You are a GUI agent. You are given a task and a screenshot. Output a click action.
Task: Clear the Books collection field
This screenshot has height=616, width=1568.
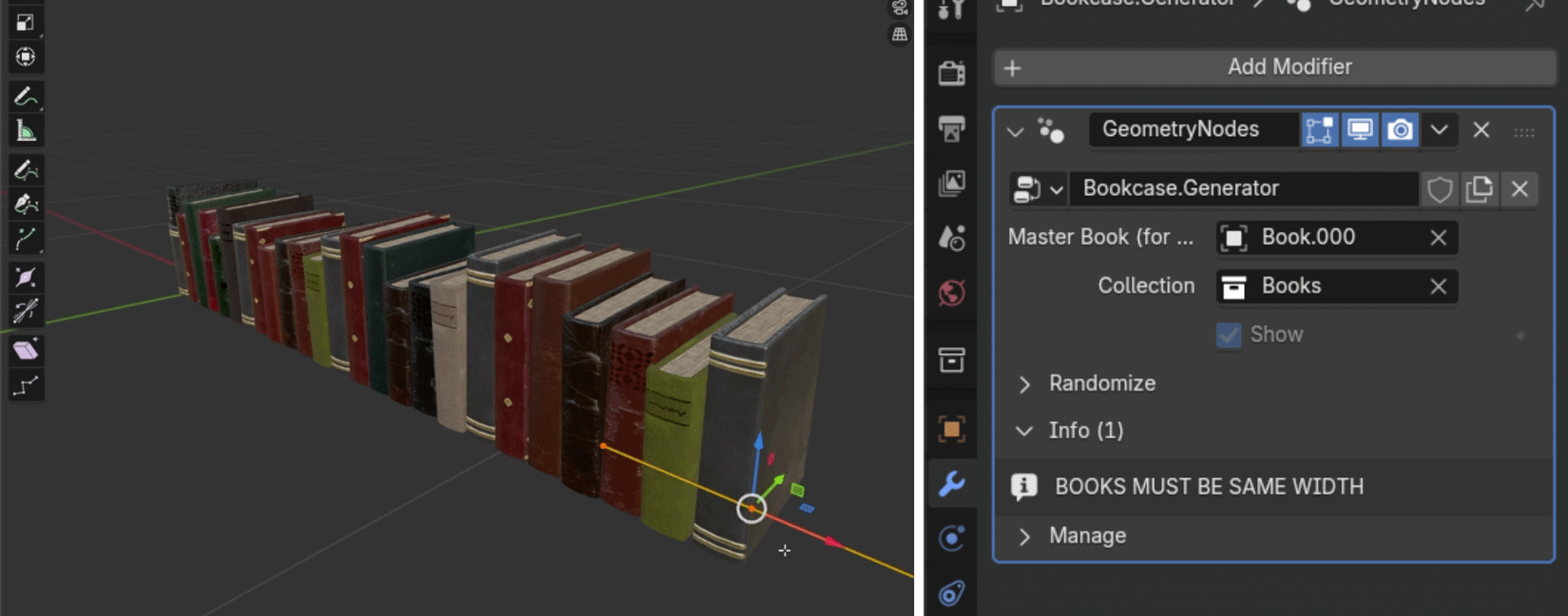(x=1438, y=287)
